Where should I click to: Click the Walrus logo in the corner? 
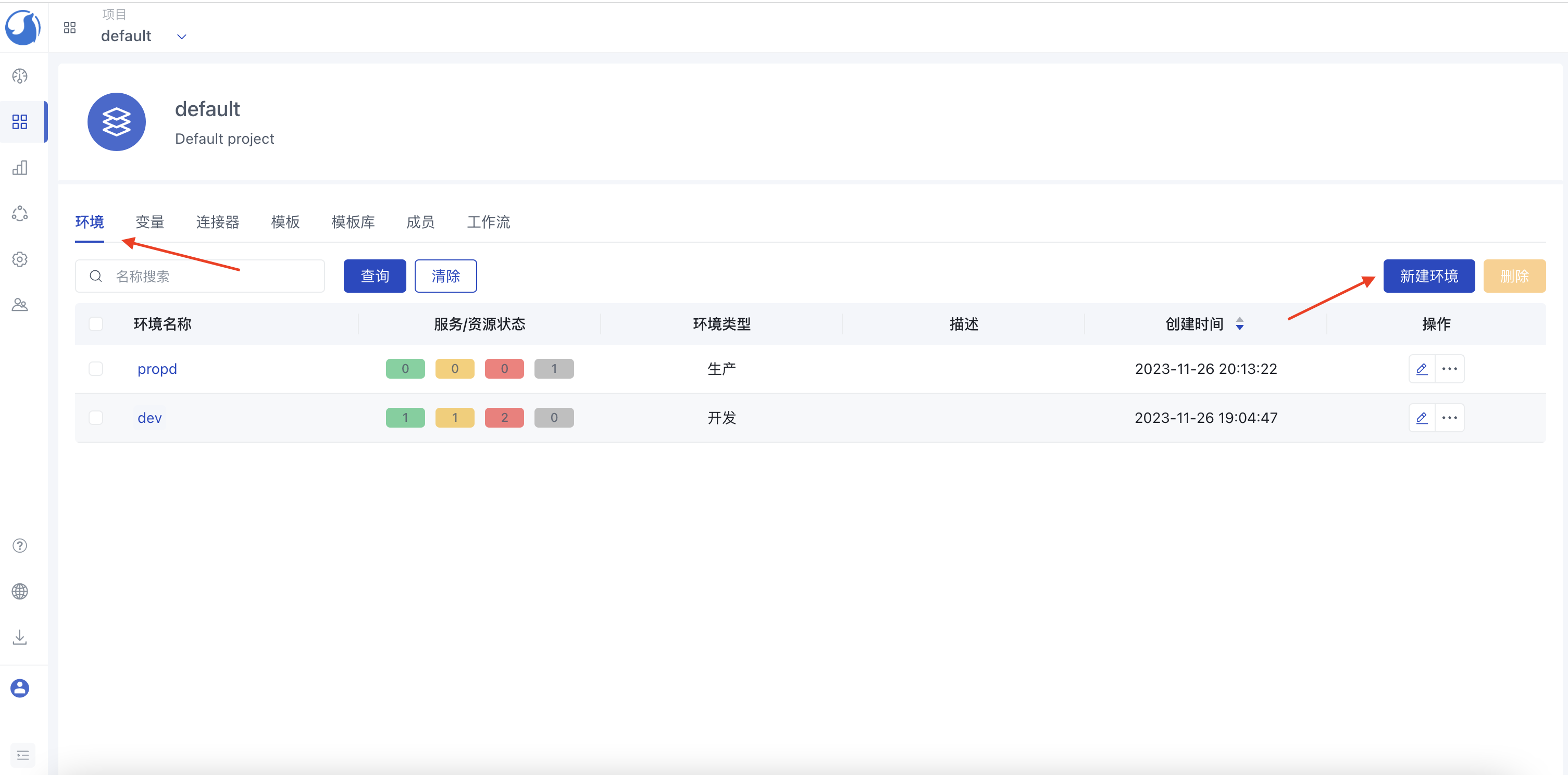22,28
